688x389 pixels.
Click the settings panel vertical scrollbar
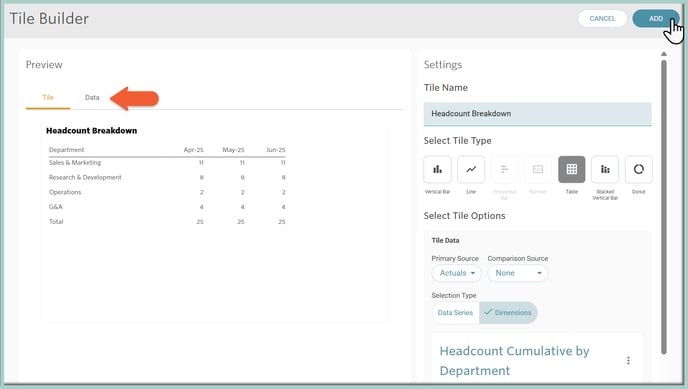[664, 206]
